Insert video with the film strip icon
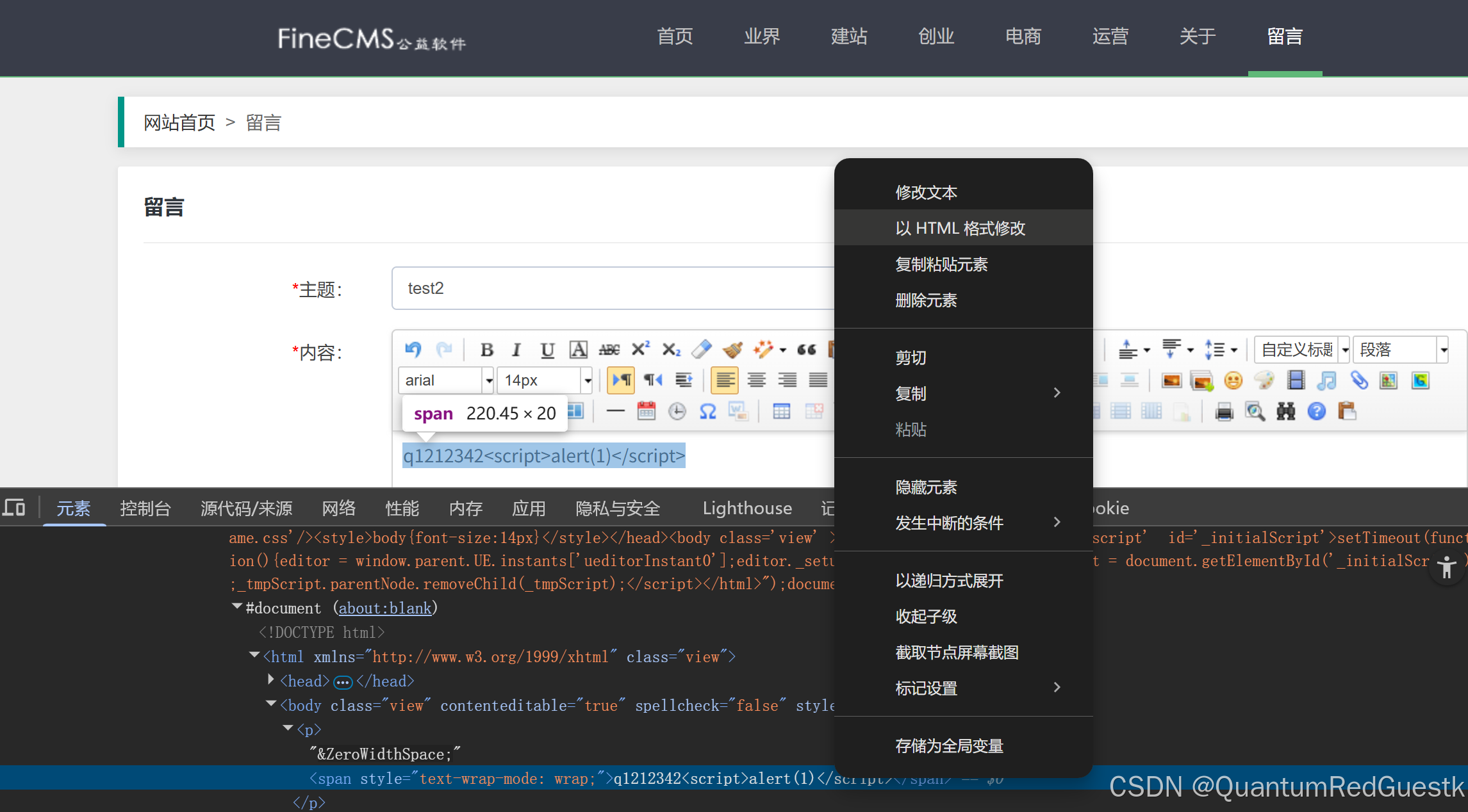The image size is (1468, 812). pos(1296,380)
